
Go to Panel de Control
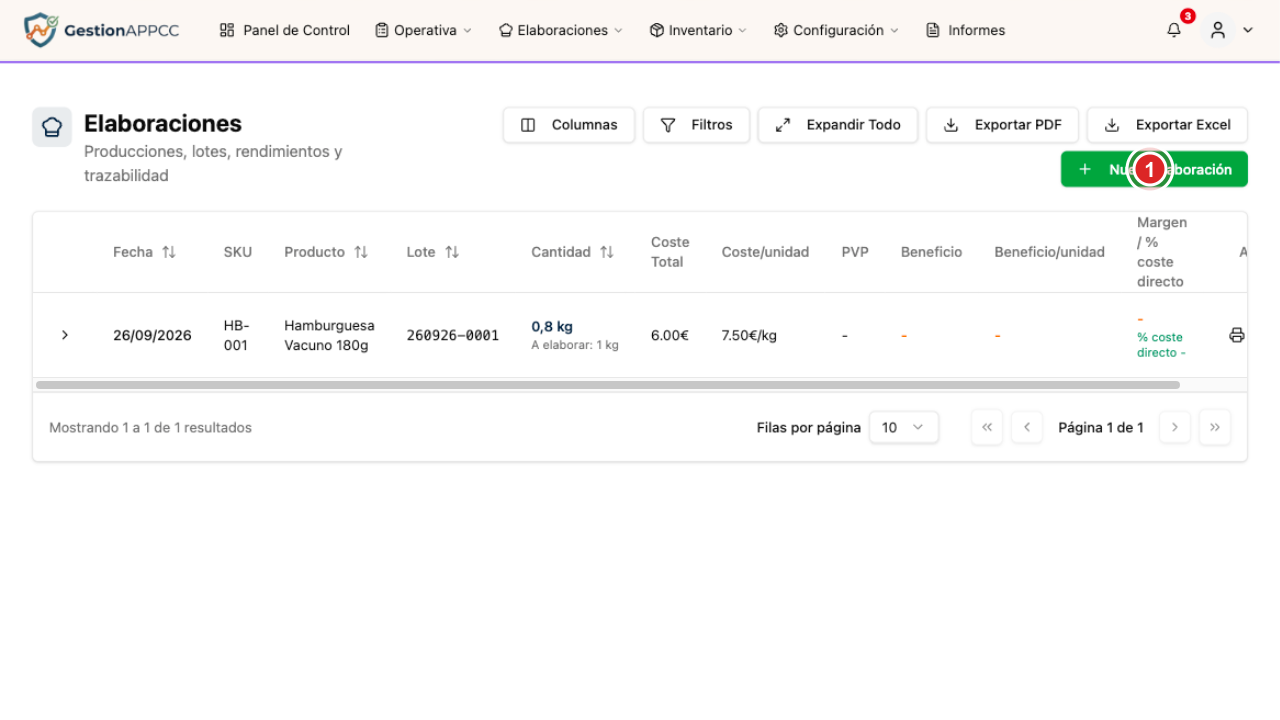coord(285,30)
